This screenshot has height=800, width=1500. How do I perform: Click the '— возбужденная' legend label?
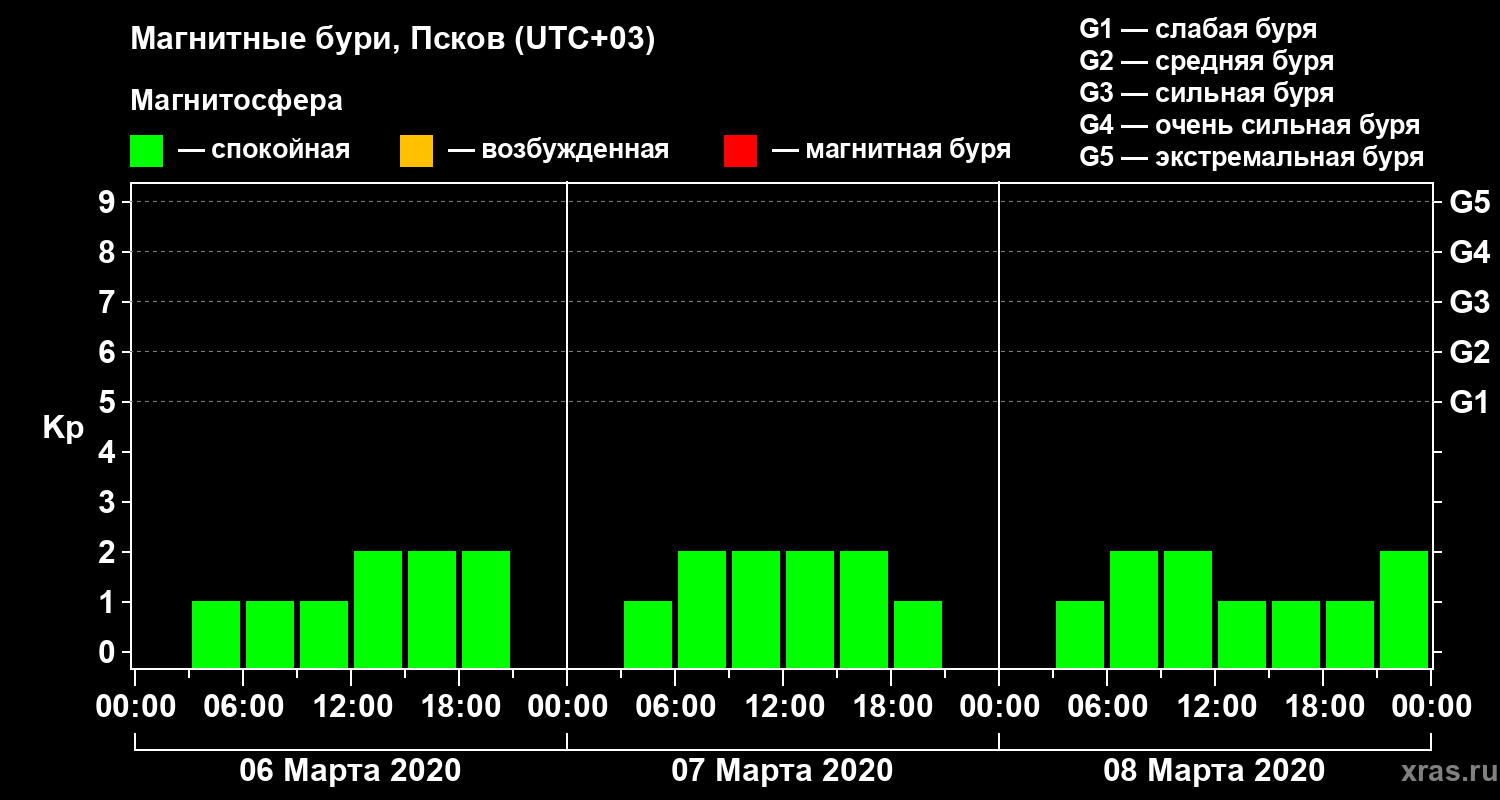tap(558, 150)
